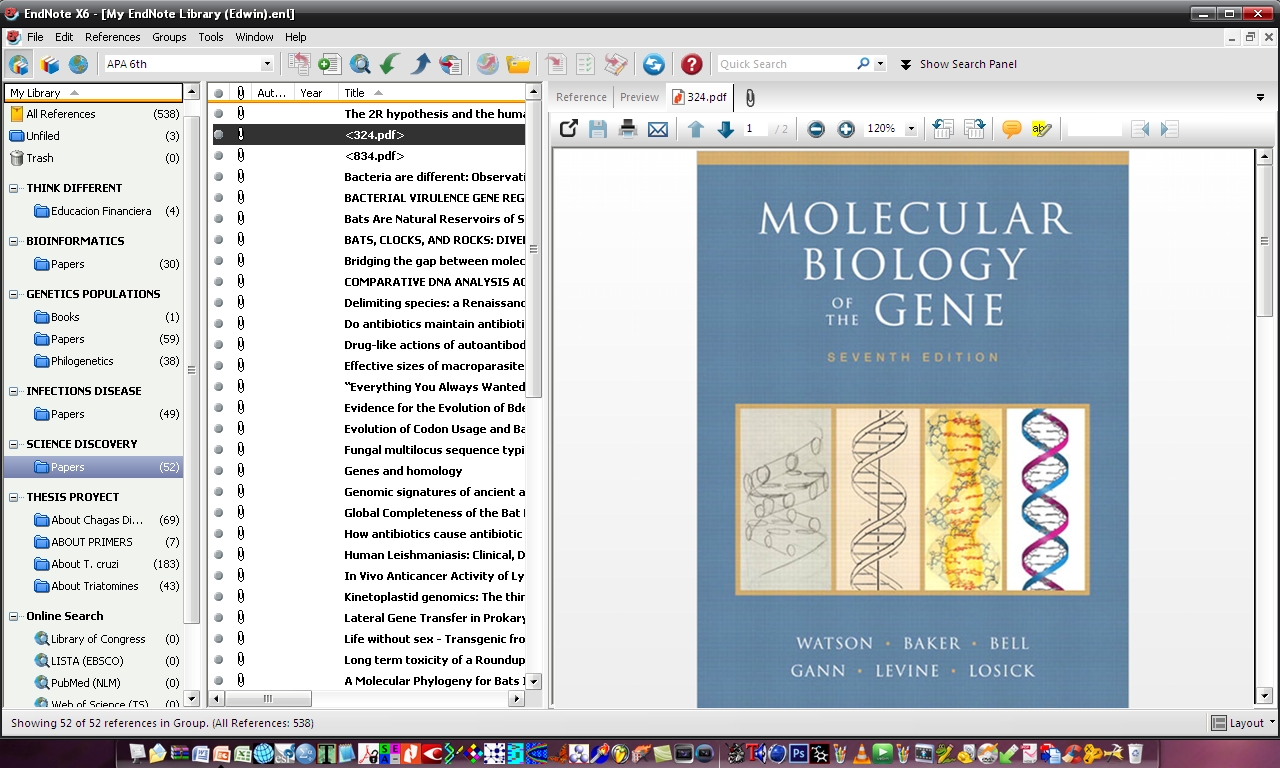Switch to Local Library mode books icon
This screenshot has width=1280, height=768.
pos(49,64)
